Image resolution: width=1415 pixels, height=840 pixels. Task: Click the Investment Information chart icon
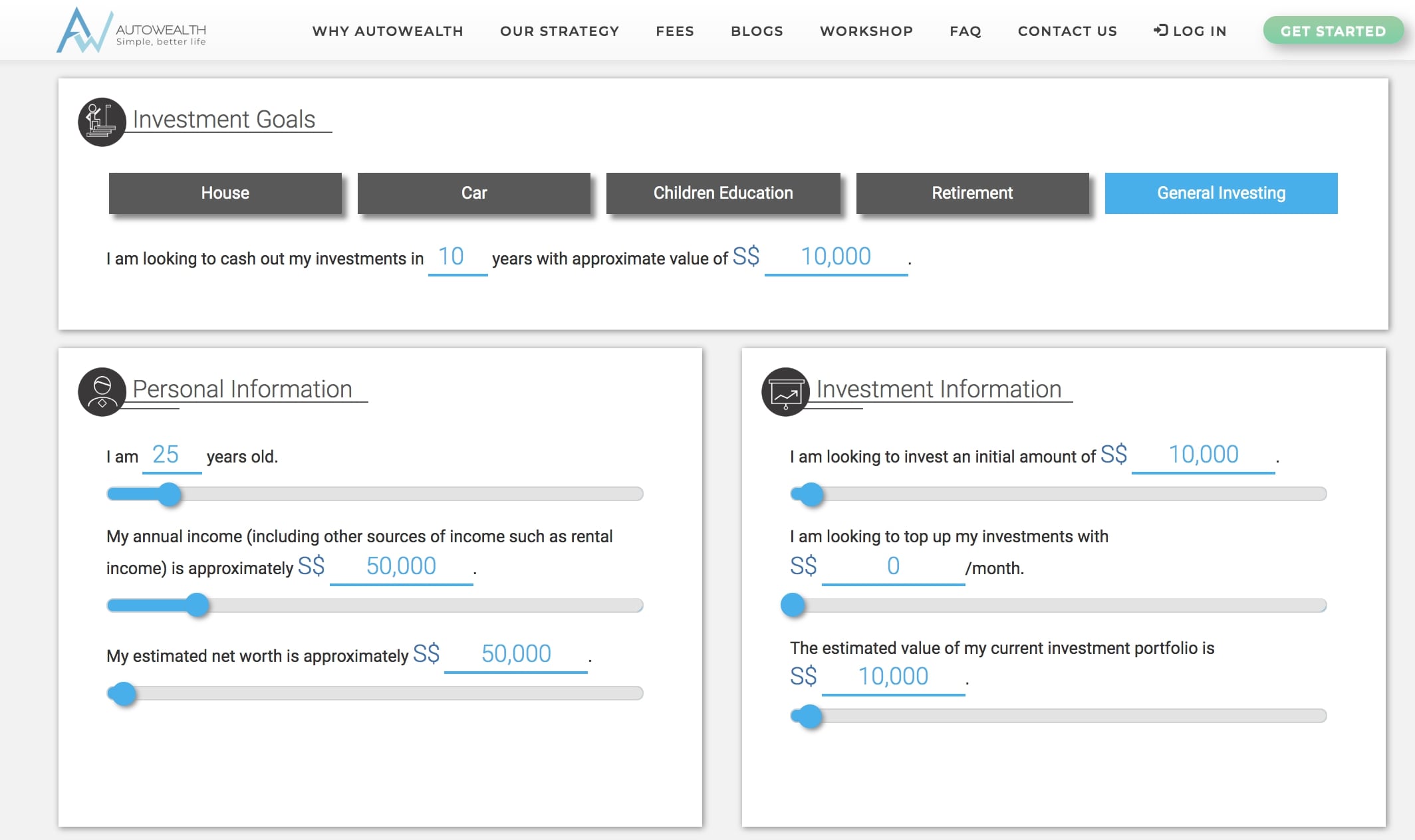(785, 391)
